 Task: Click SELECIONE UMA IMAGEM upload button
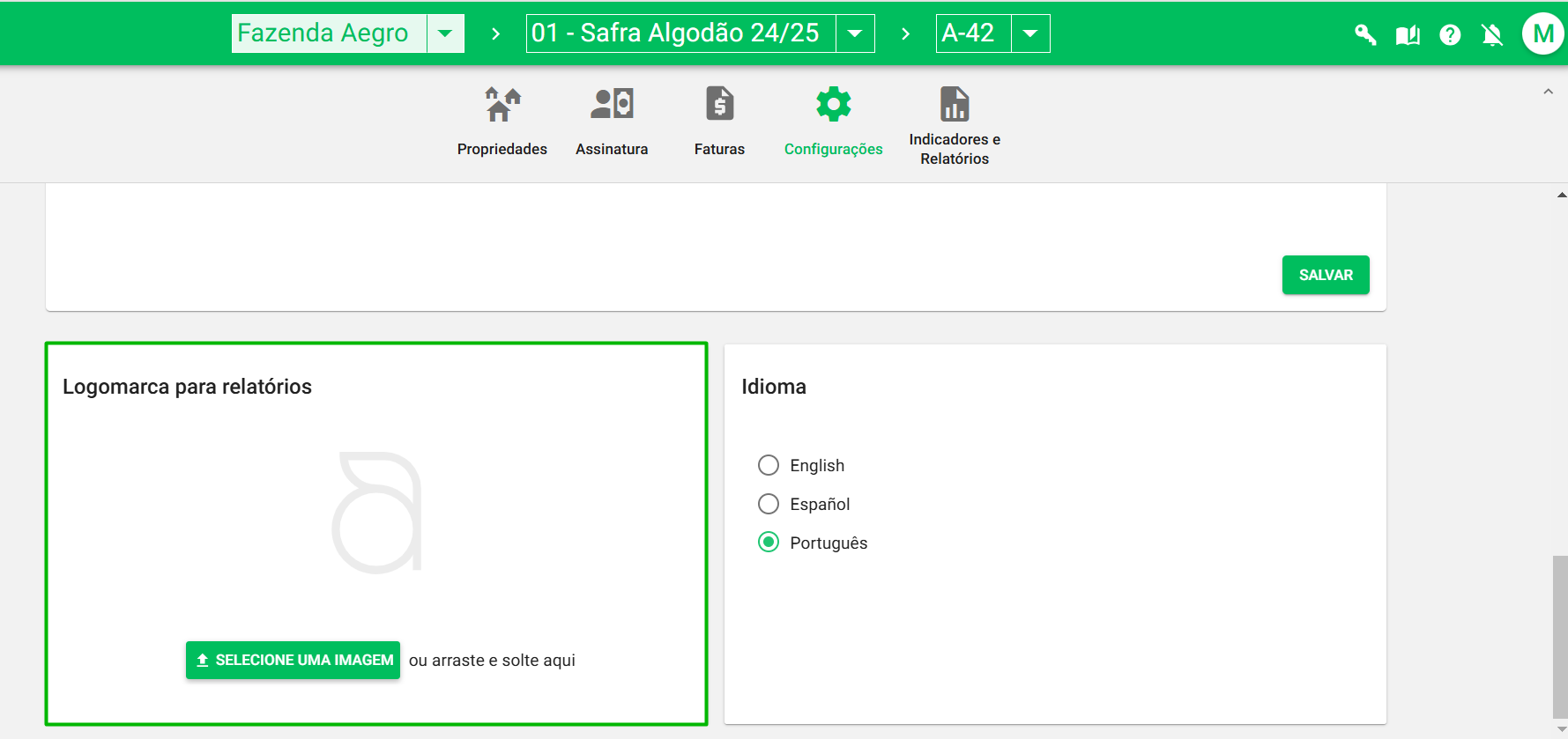pyautogui.click(x=293, y=660)
